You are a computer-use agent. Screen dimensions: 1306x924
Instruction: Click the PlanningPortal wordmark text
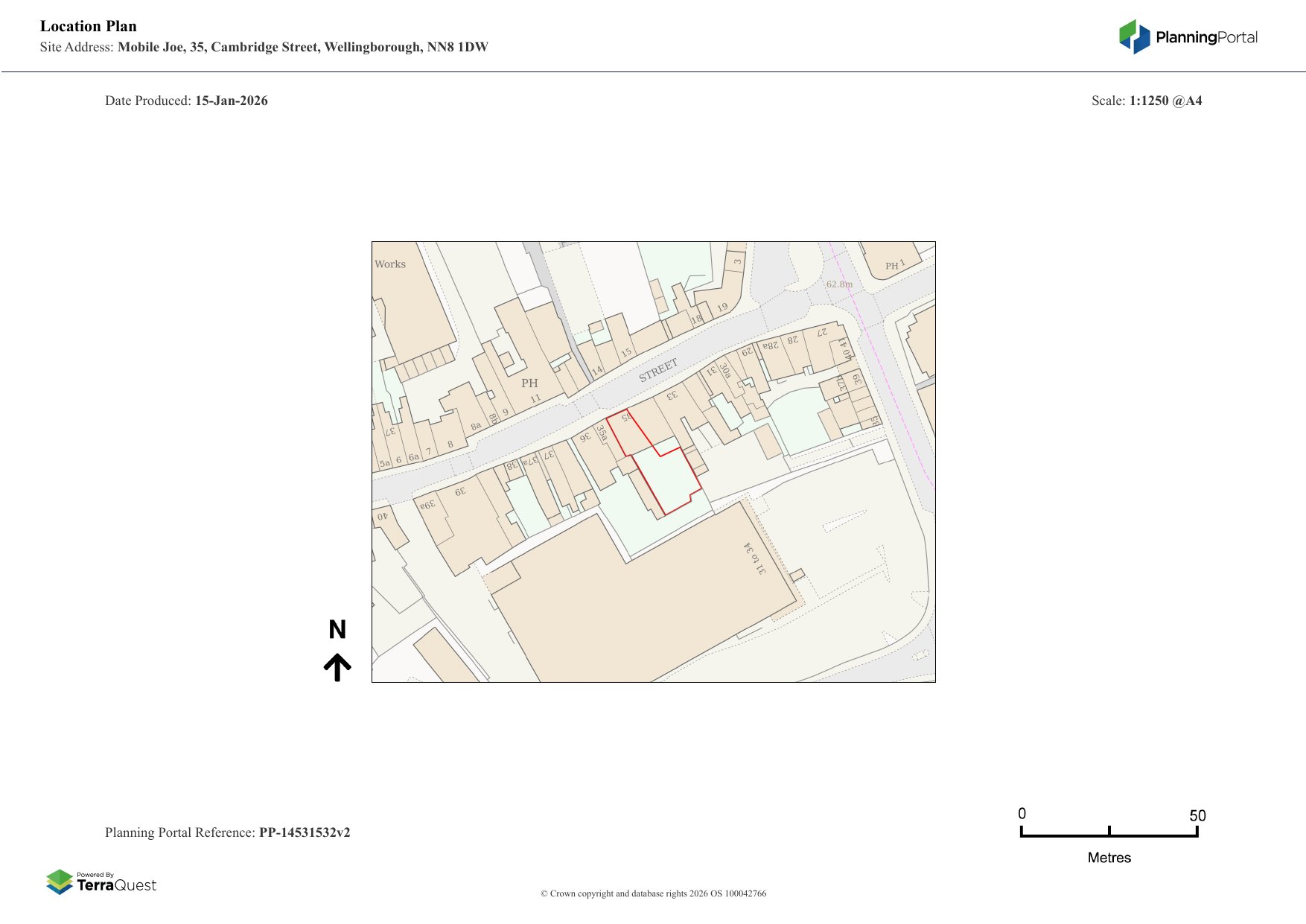1206,37
